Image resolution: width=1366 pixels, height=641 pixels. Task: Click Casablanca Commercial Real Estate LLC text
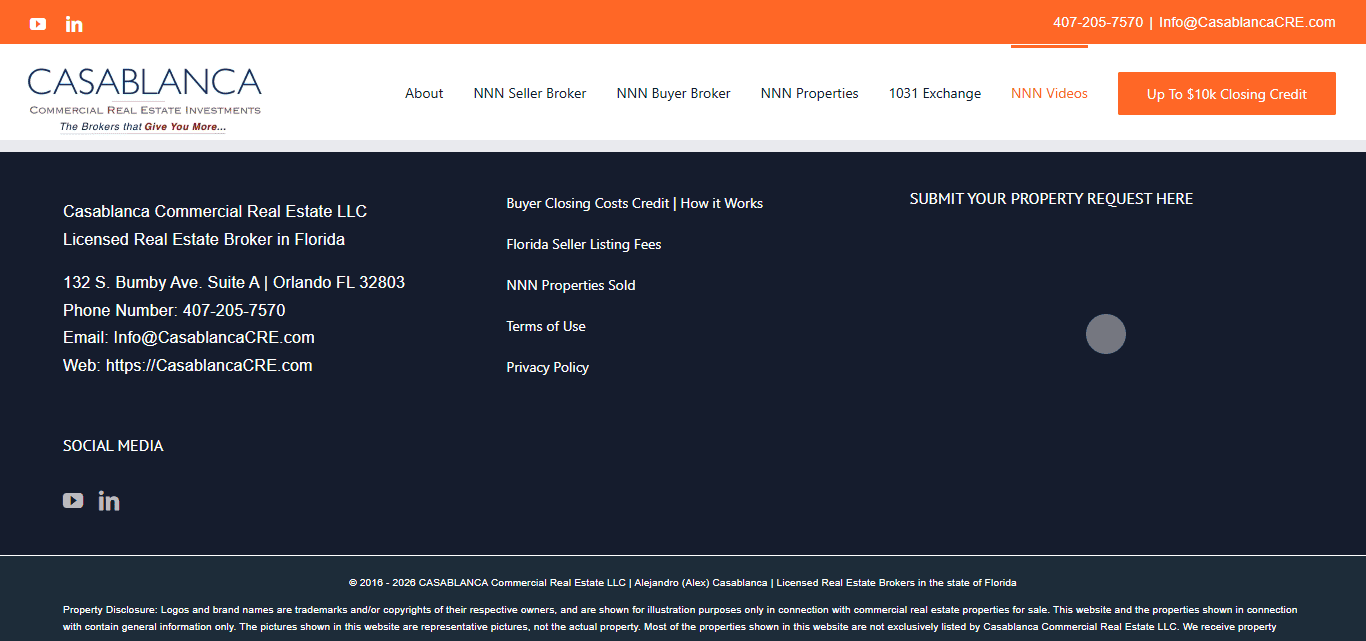(x=215, y=212)
